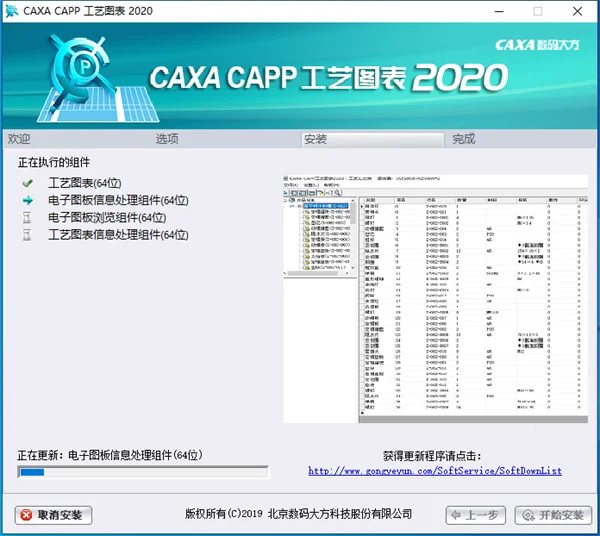Select the 安装 step tab
600x536 pixels.
click(x=373, y=139)
